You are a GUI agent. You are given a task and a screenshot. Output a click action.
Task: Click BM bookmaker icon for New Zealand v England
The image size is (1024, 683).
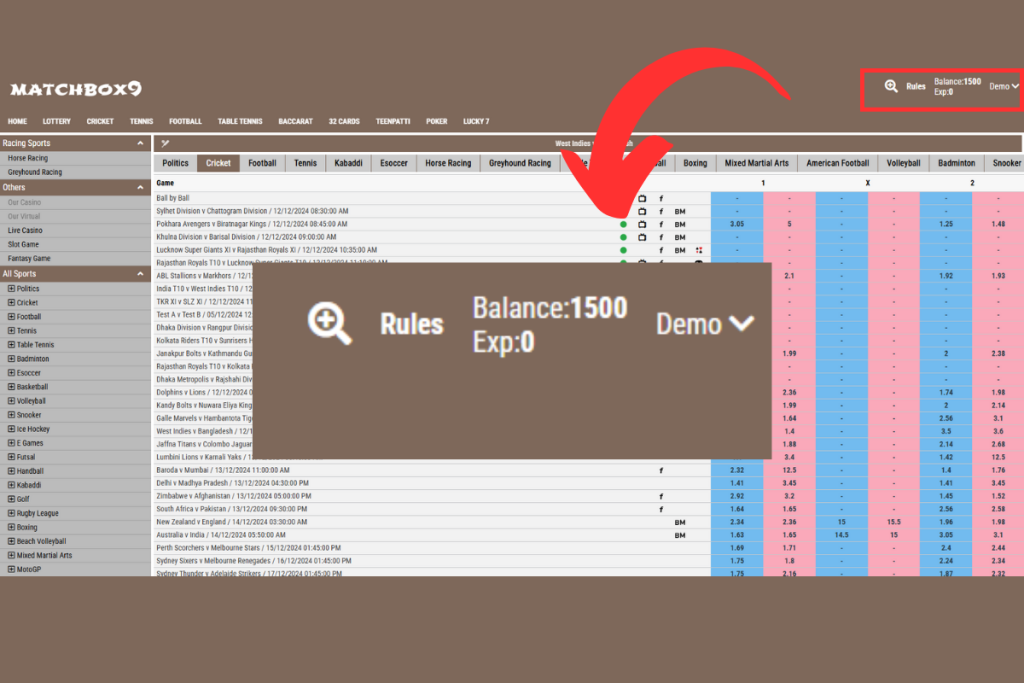pyautogui.click(x=680, y=522)
